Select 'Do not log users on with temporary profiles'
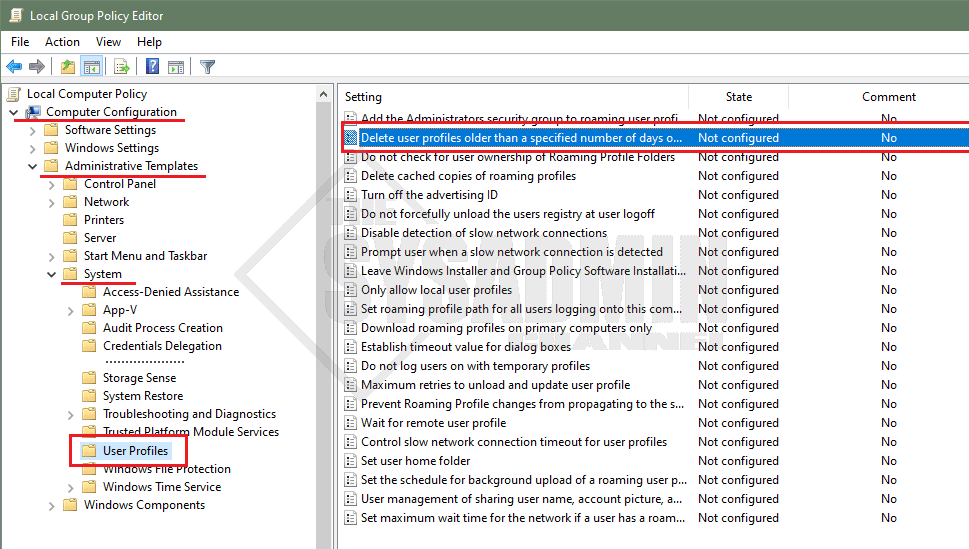The height and width of the screenshot is (549, 969). [x=475, y=366]
